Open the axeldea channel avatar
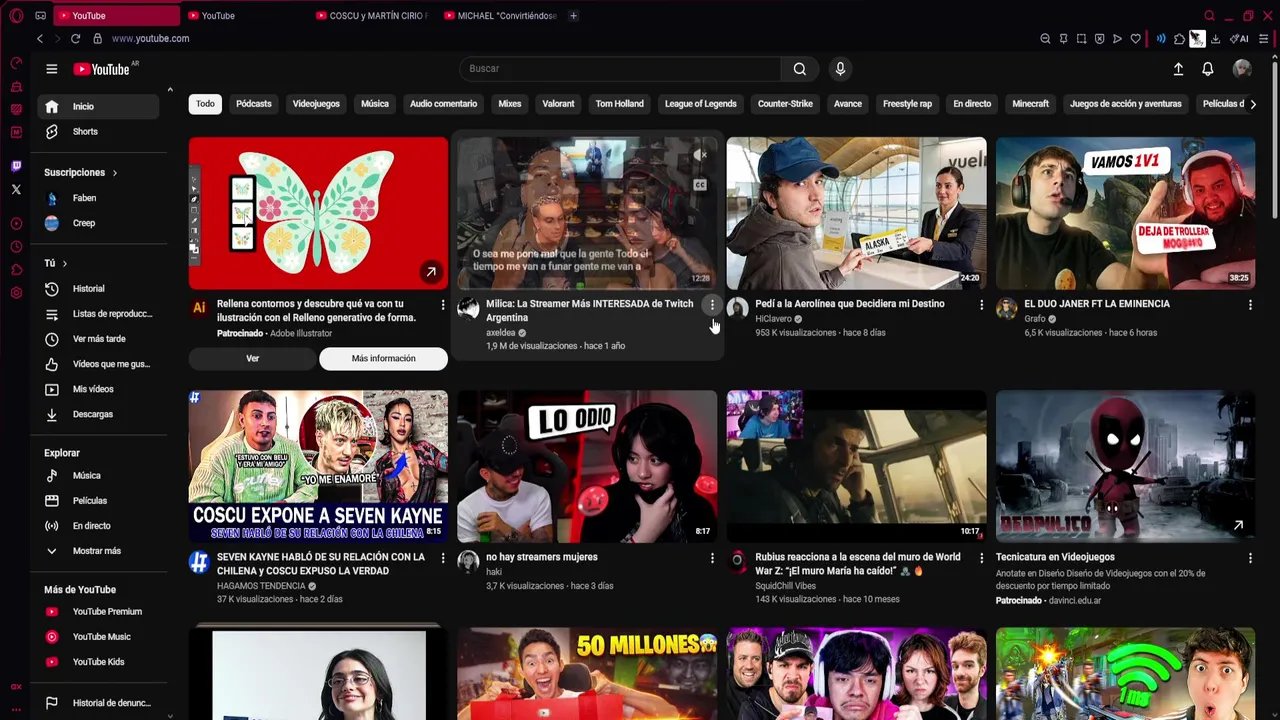This screenshot has height=720, width=1280. pos(468,308)
